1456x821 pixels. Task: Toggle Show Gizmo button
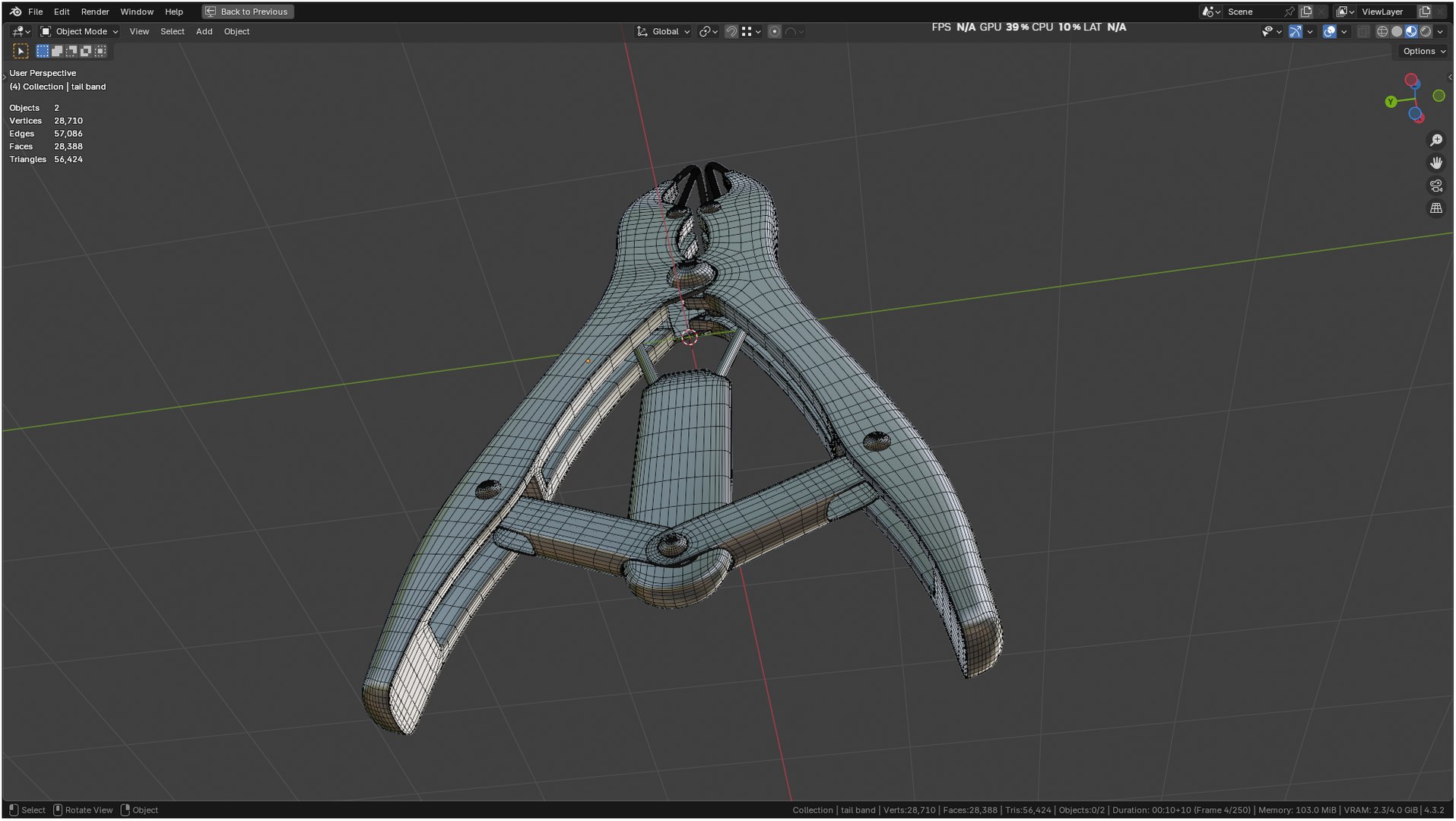click(1295, 31)
